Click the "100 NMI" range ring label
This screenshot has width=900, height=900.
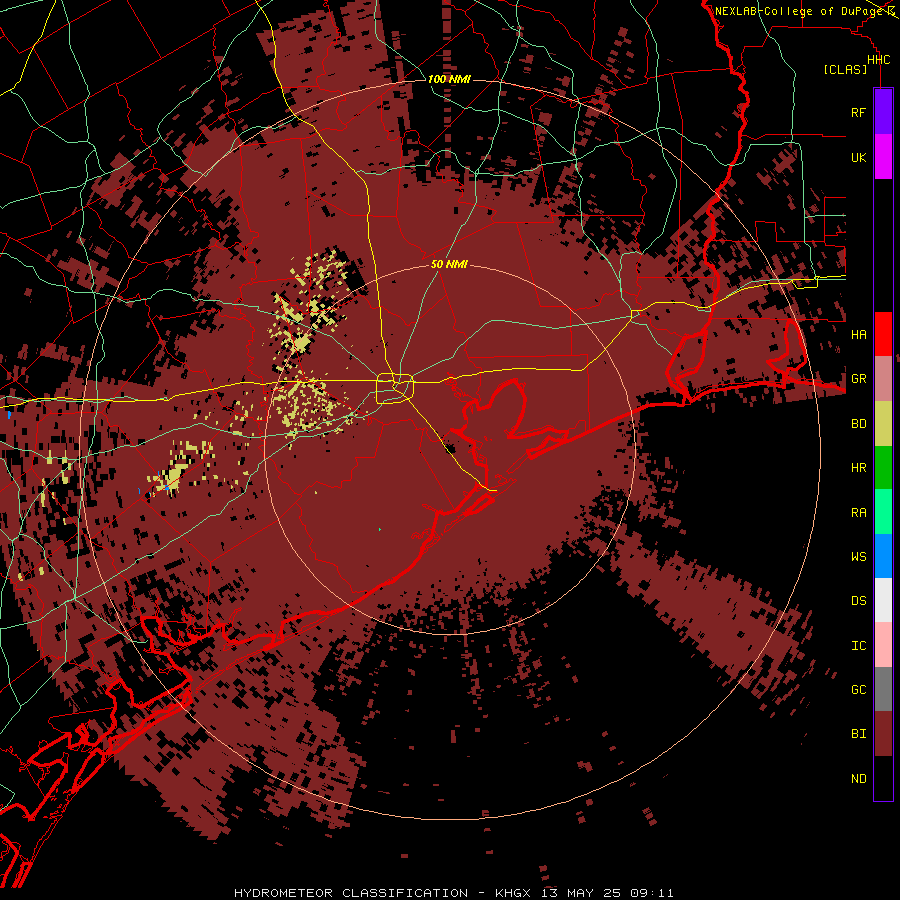pos(449,79)
